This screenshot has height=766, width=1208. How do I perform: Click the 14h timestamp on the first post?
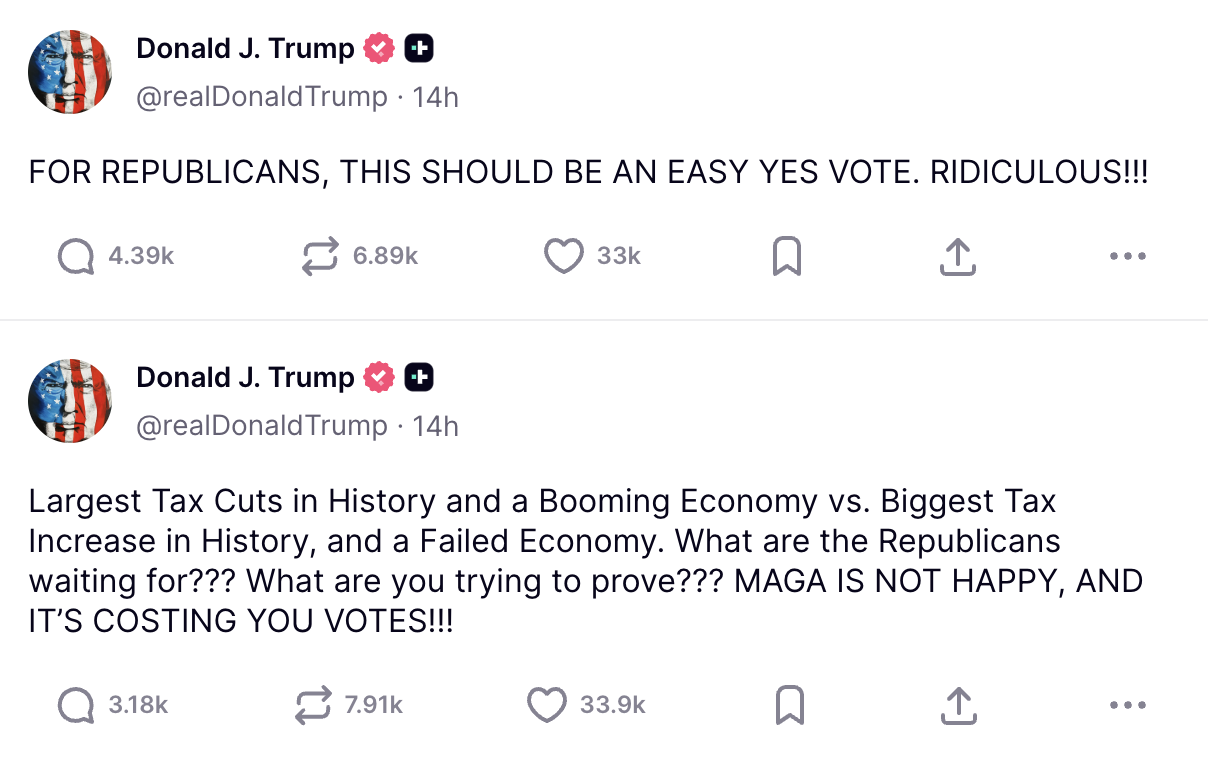[x=435, y=97]
